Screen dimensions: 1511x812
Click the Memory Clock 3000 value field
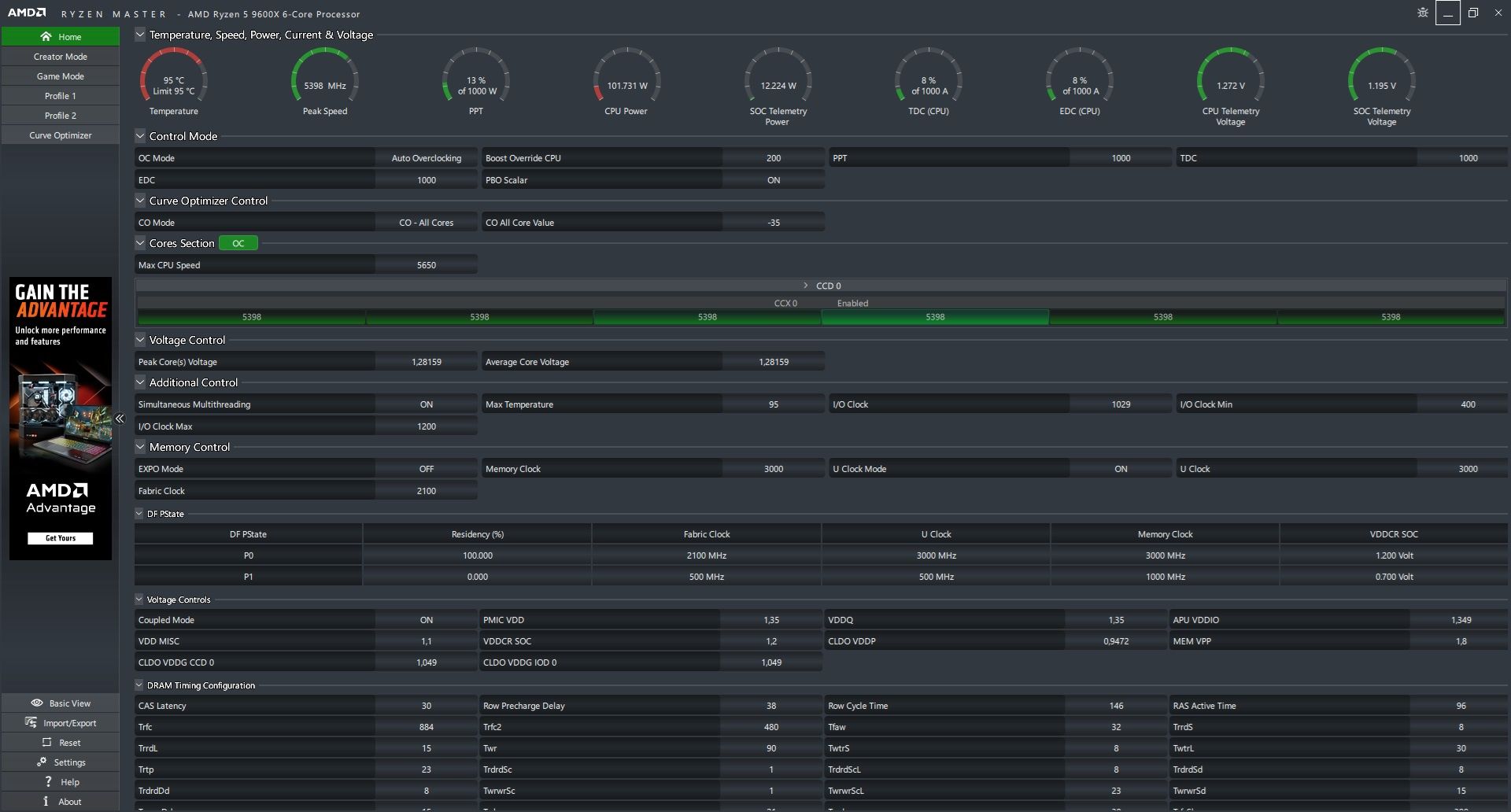point(774,469)
